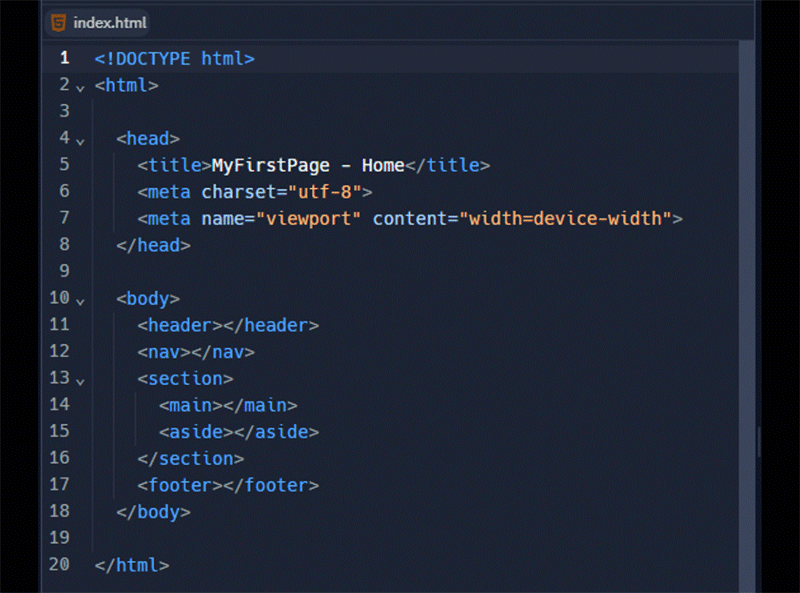The image size is (800, 593).
Task: Click the <header> opening tag on line 11
Action: click(x=180, y=325)
